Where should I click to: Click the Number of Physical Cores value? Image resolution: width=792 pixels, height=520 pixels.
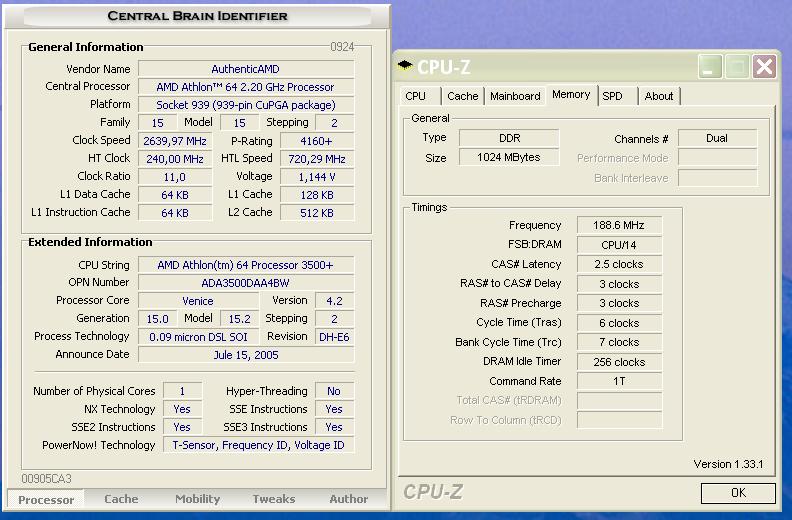pos(182,391)
